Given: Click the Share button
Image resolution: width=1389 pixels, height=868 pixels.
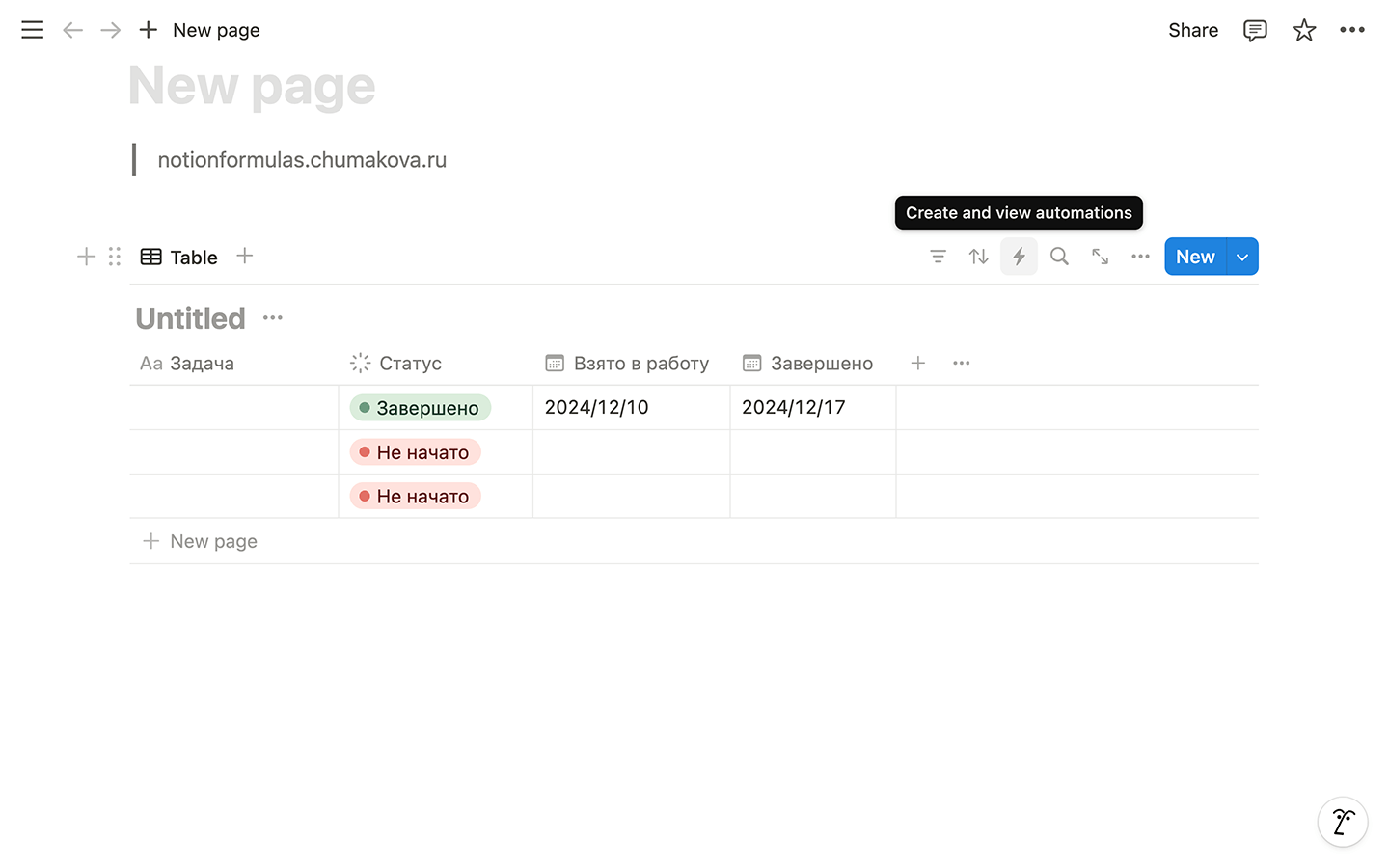Looking at the screenshot, I should point(1193,30).
